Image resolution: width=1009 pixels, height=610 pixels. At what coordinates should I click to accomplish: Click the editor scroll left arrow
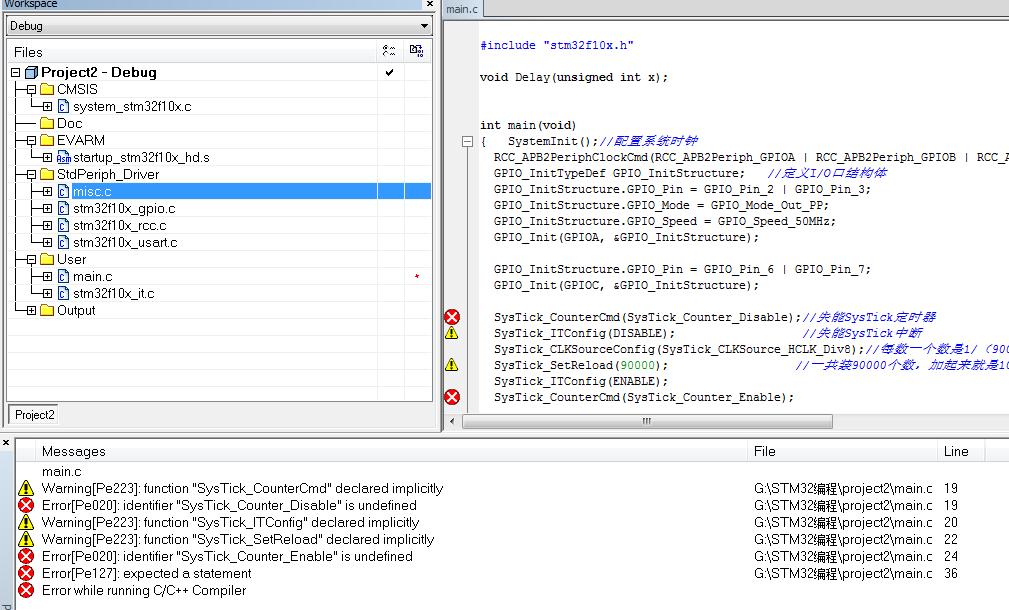452,421
